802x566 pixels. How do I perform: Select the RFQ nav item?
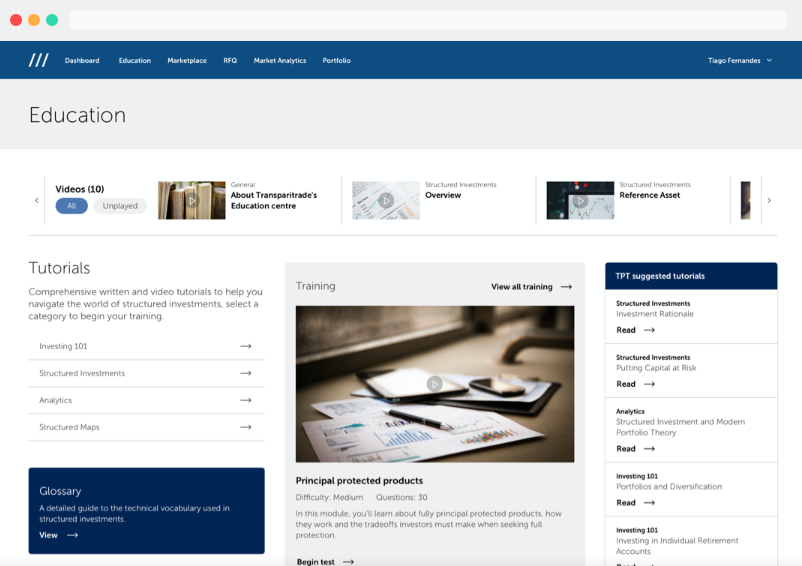tap(230, 60)
